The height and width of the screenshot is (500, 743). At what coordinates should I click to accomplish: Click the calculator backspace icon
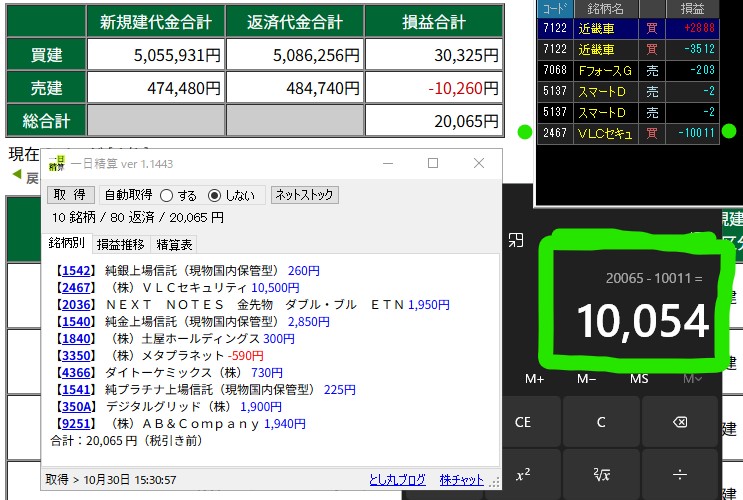pos(680,422)
